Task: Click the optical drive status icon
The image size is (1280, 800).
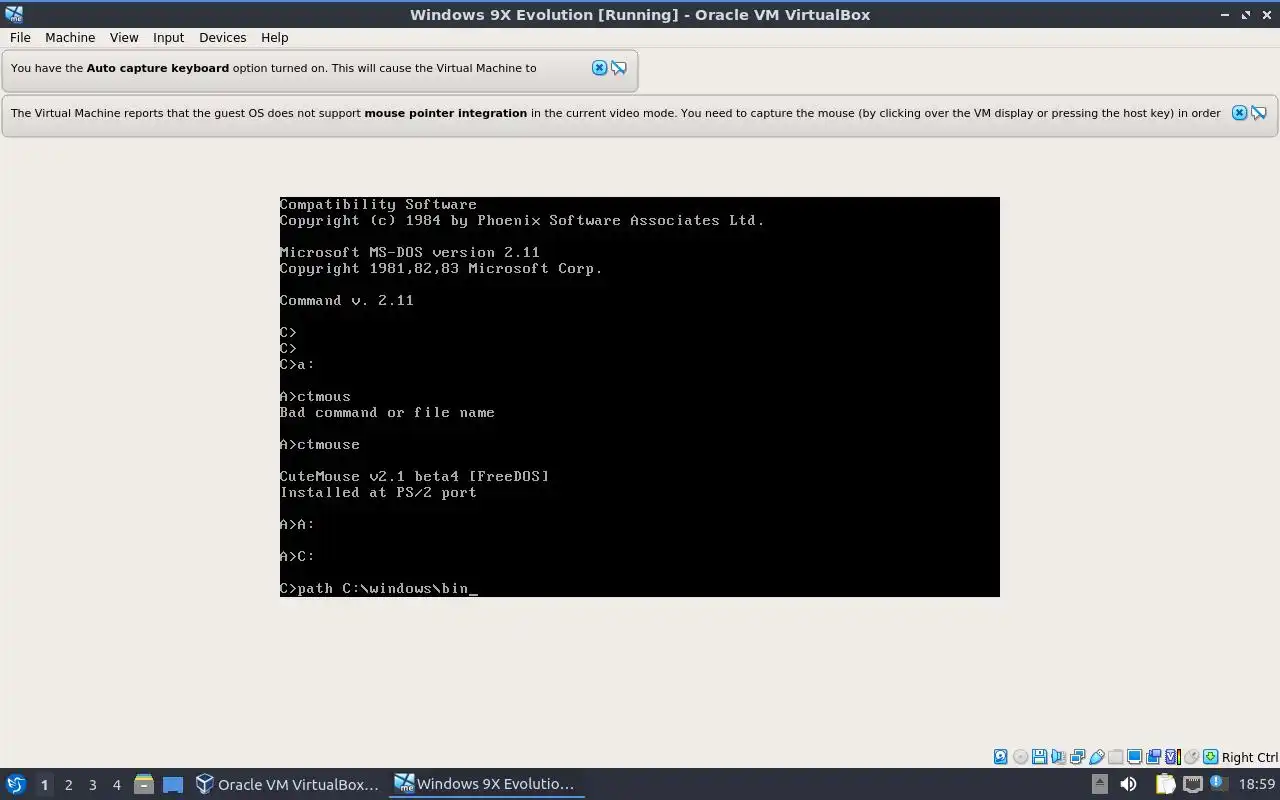Action: pos(1020,757)
